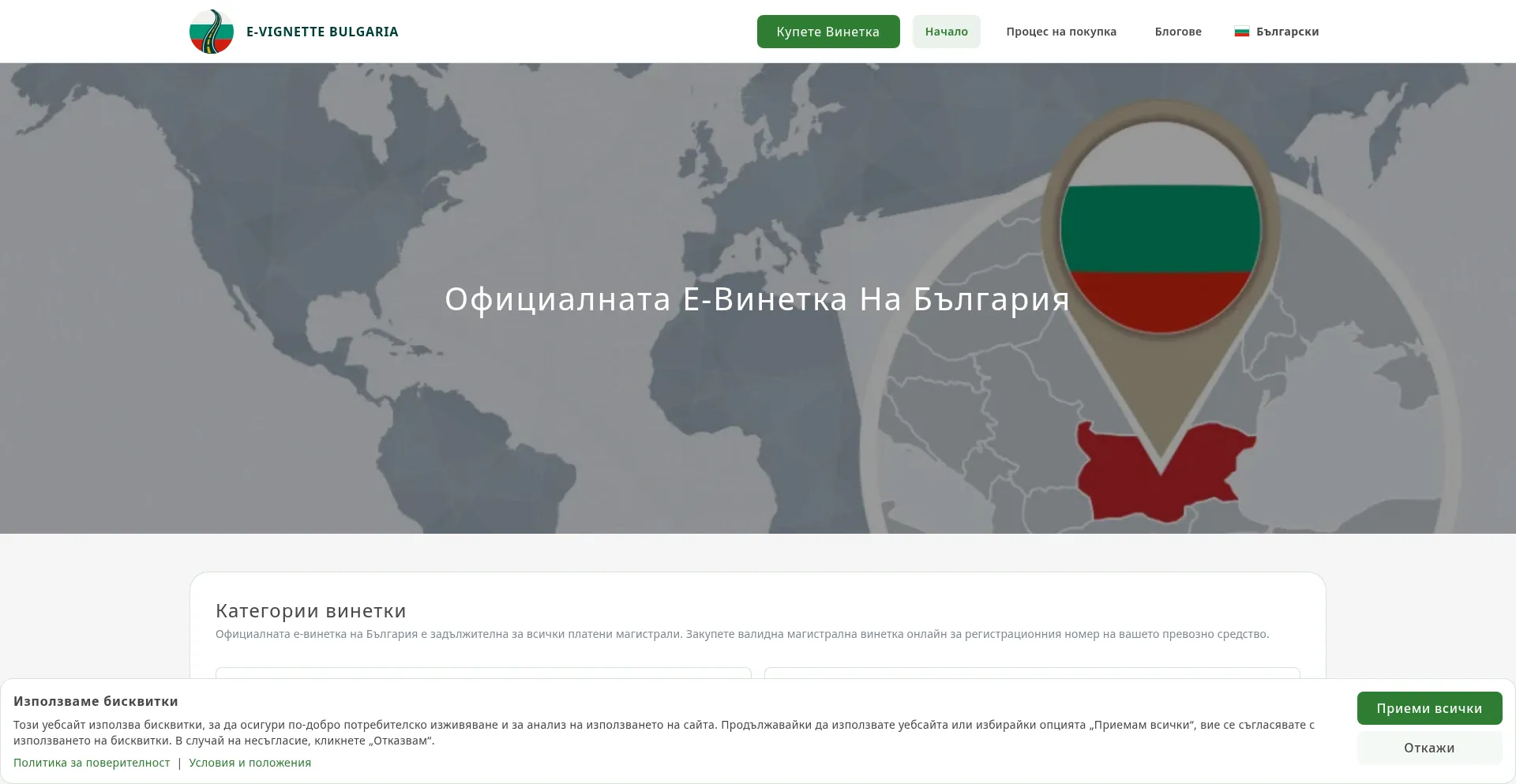Click the Купете Винетка button
Image resolution: width=1516 pixels, height=784 pixels.
[x=827, y=32]
